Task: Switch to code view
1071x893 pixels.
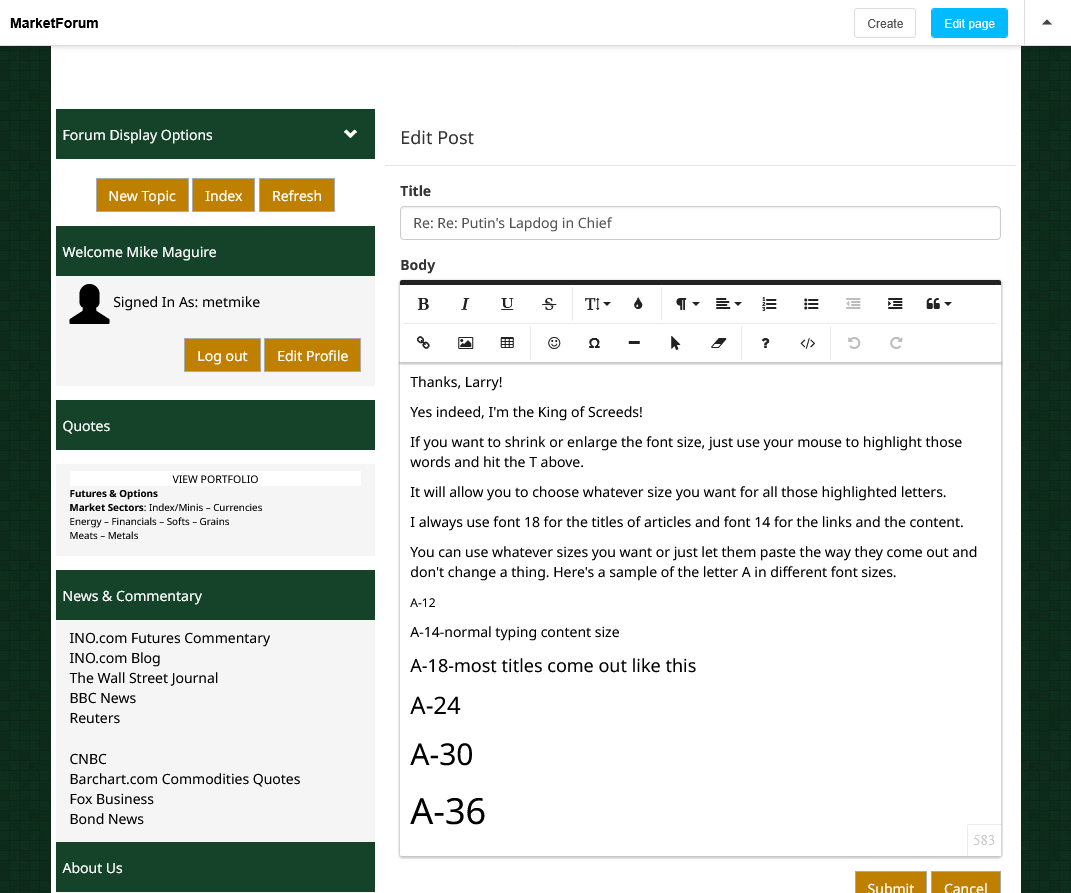Action: 807,343
